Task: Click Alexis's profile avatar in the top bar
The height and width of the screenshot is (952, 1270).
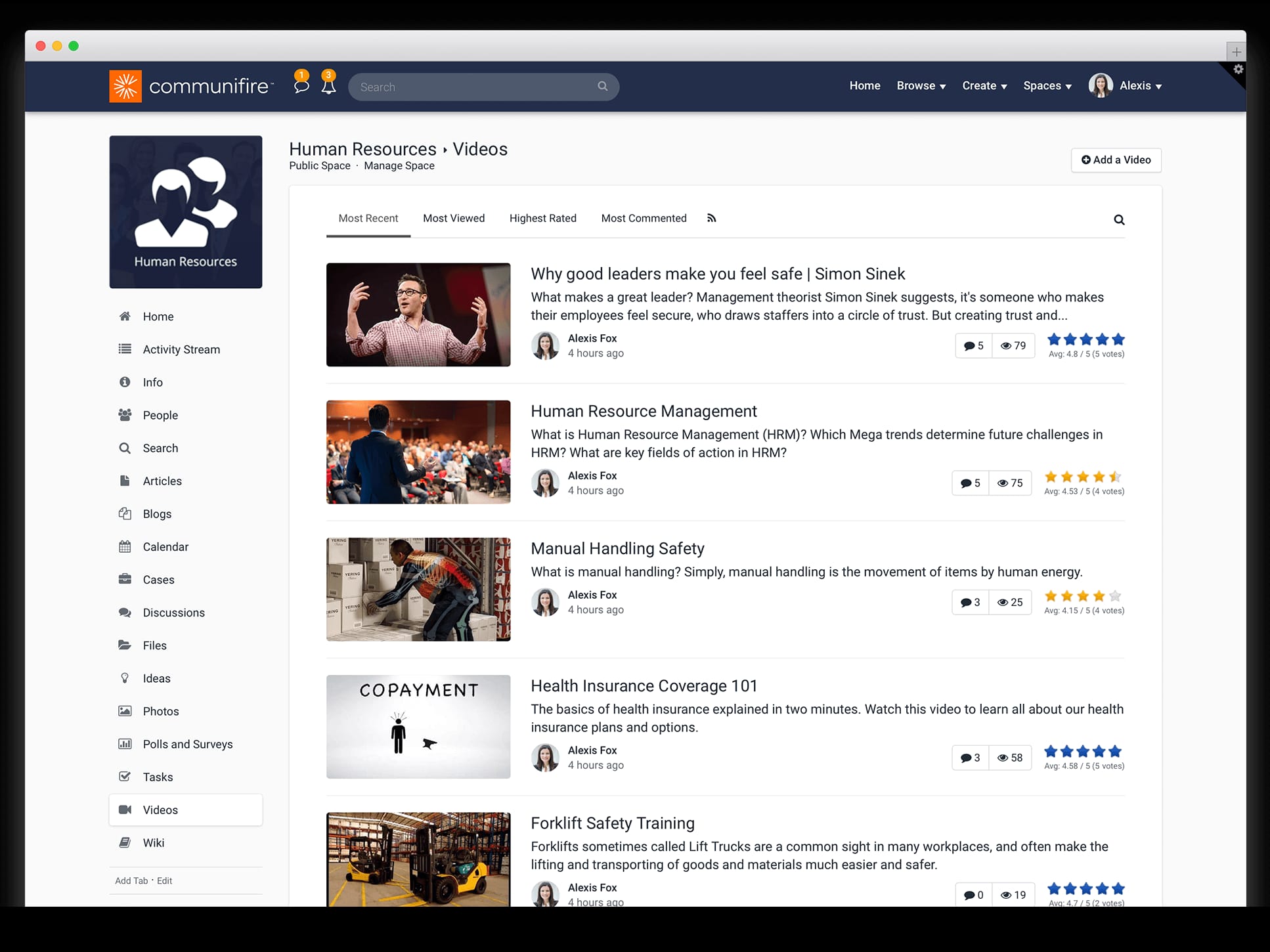Action: click(x=1101, y=85)
